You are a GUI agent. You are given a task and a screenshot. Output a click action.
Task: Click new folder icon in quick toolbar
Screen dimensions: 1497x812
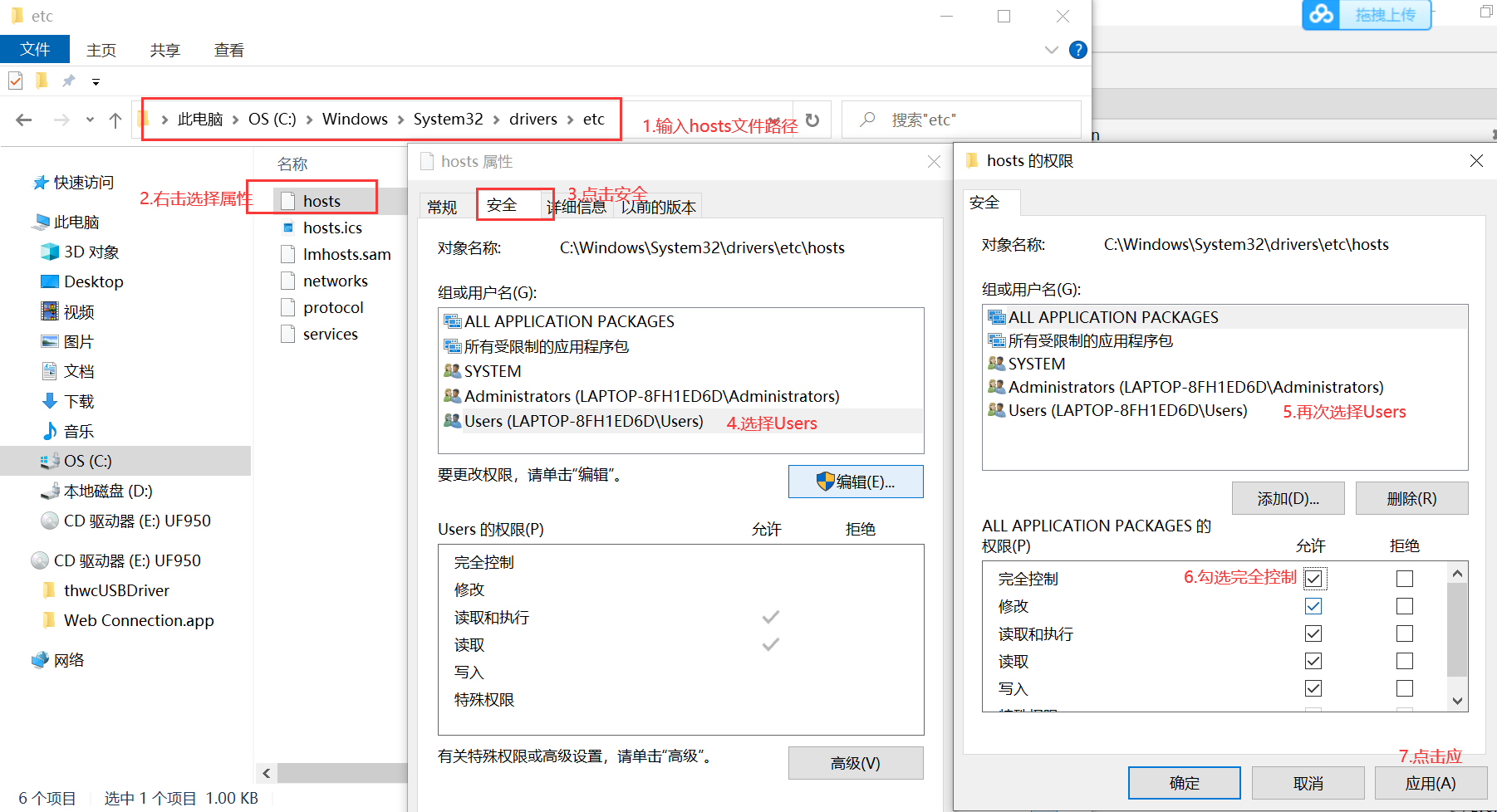(x=42, y=81)
